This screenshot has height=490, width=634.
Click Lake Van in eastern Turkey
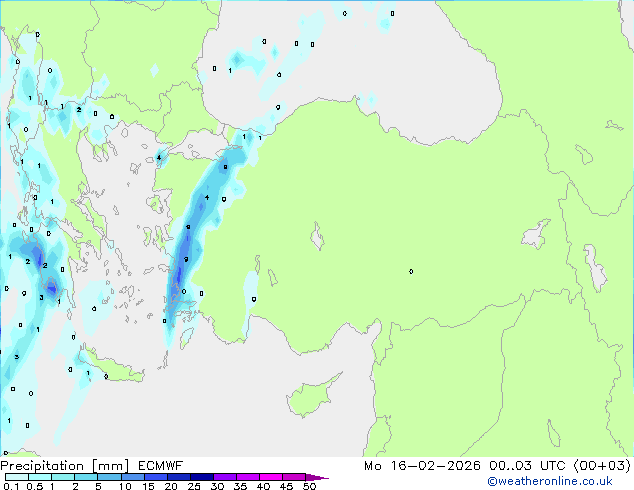(538, 236)
